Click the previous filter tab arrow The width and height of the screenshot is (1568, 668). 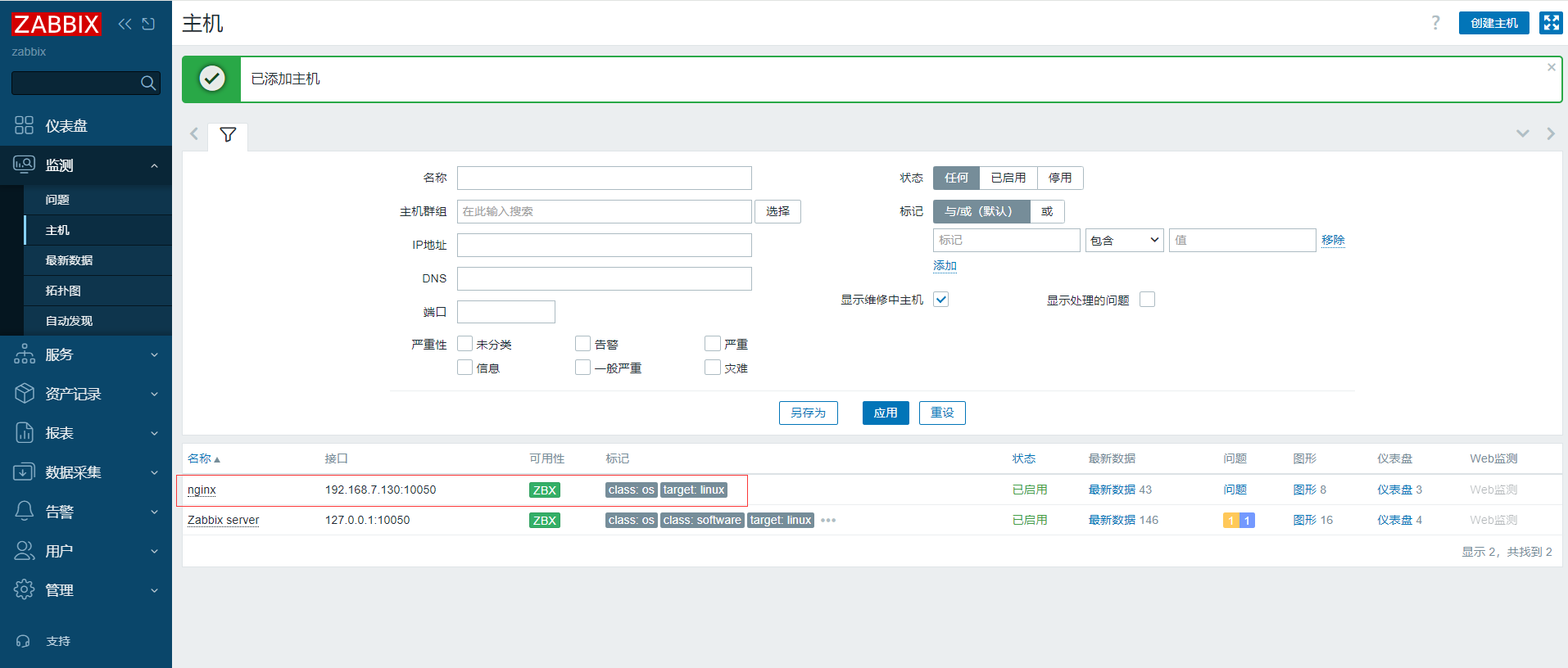pyautogui.click(x=194, y=133)
